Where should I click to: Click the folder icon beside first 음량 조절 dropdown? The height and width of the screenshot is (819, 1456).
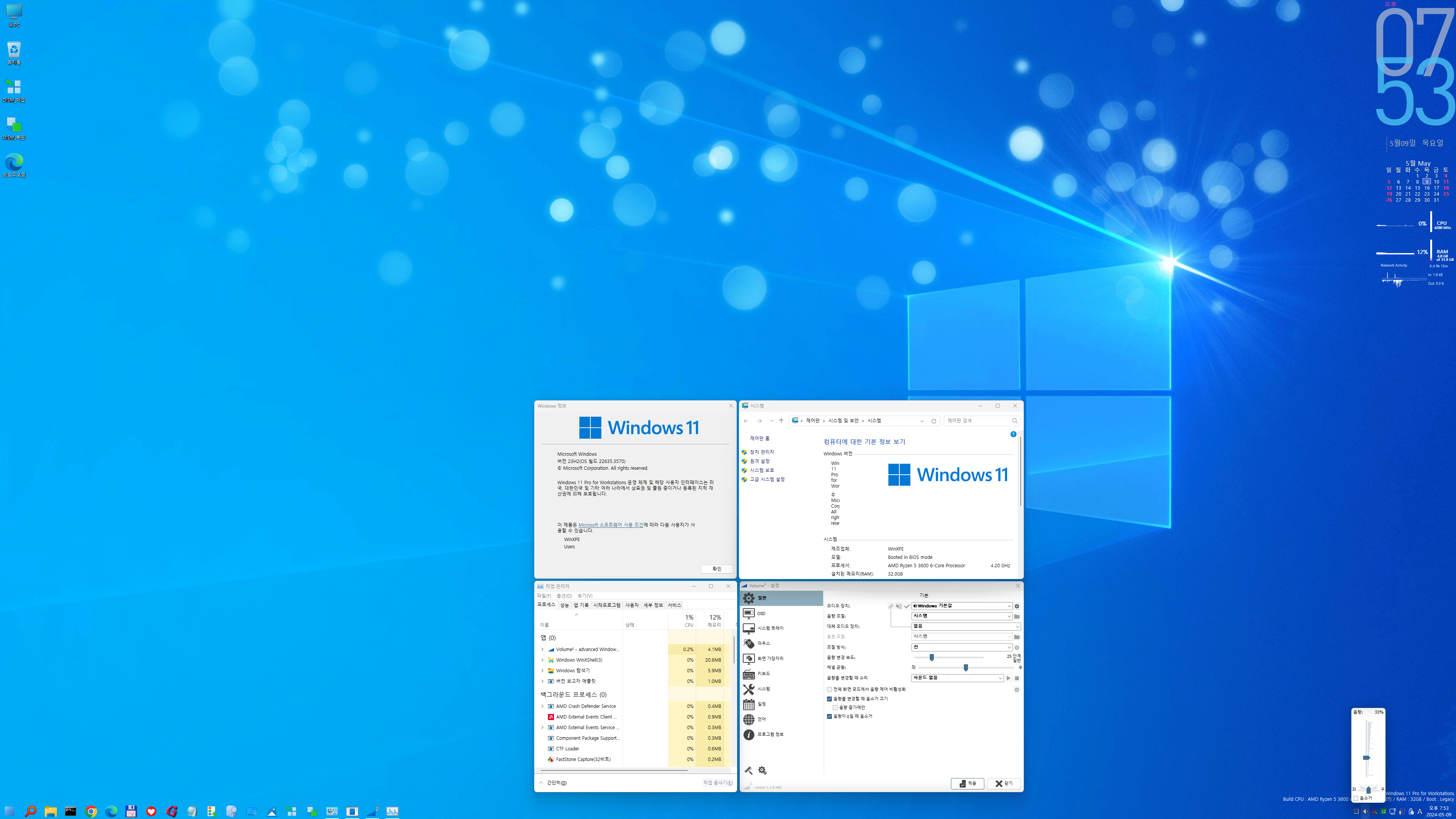click(1017, 616)
